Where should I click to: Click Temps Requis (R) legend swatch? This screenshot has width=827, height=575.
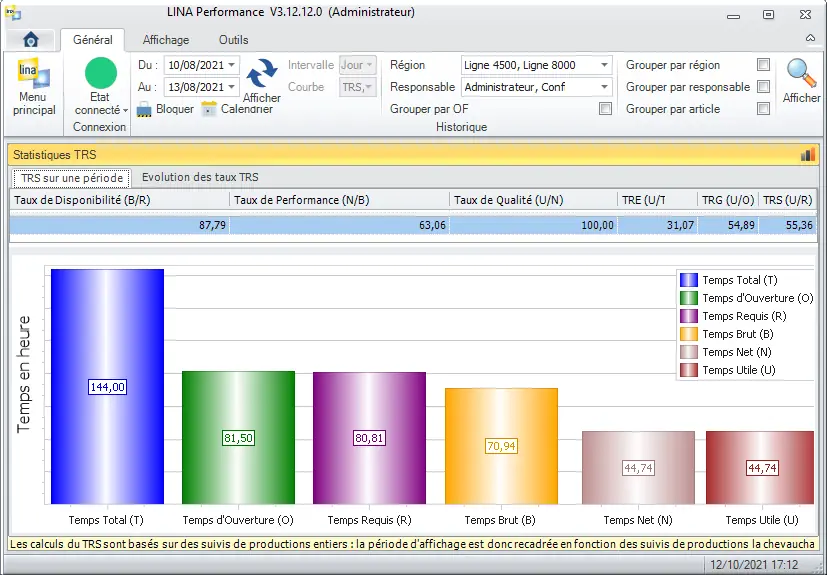[x=689, y=316]
